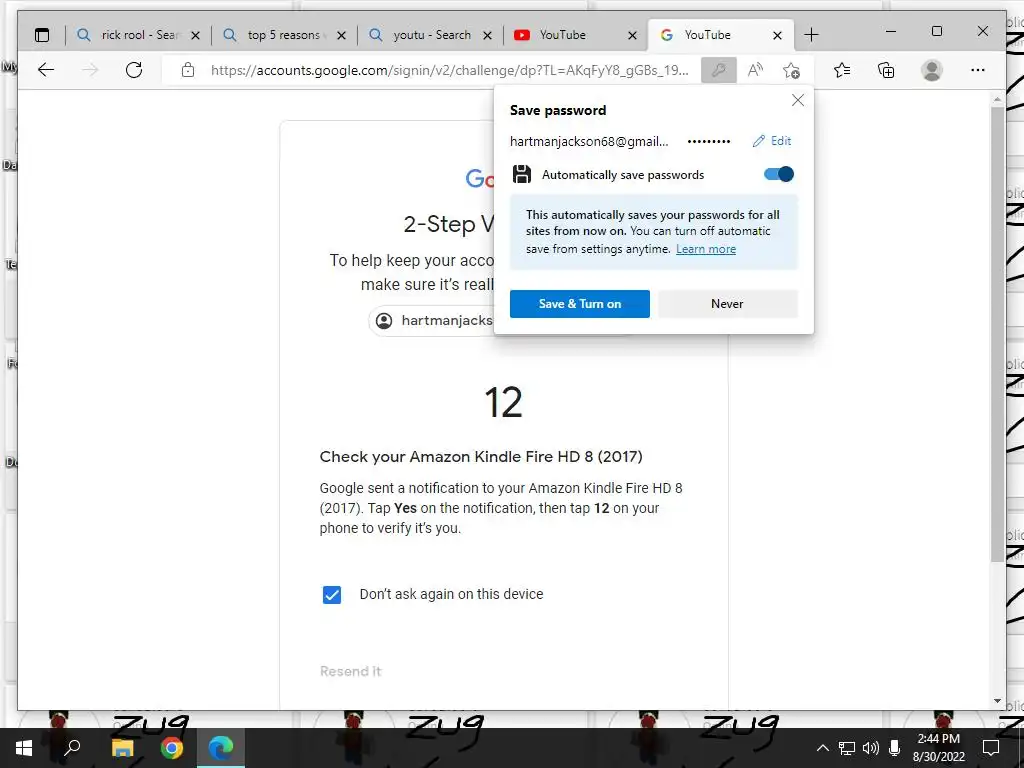
Task: Open Windows taskbar search
Action: (72, 748)
